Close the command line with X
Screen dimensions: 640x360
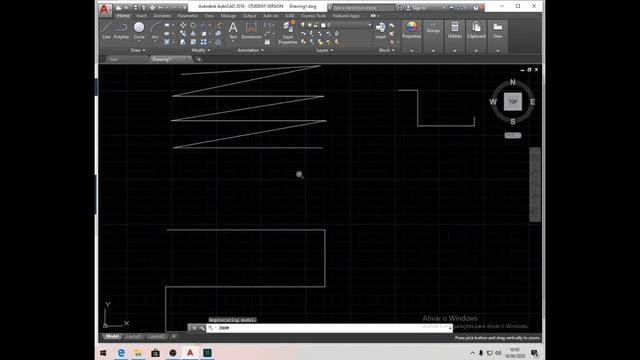[x=194, y=328]
